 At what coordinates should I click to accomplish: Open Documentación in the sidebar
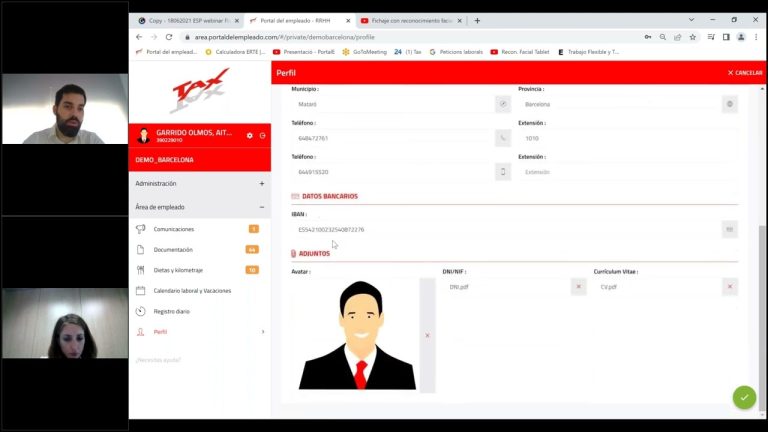173,249
